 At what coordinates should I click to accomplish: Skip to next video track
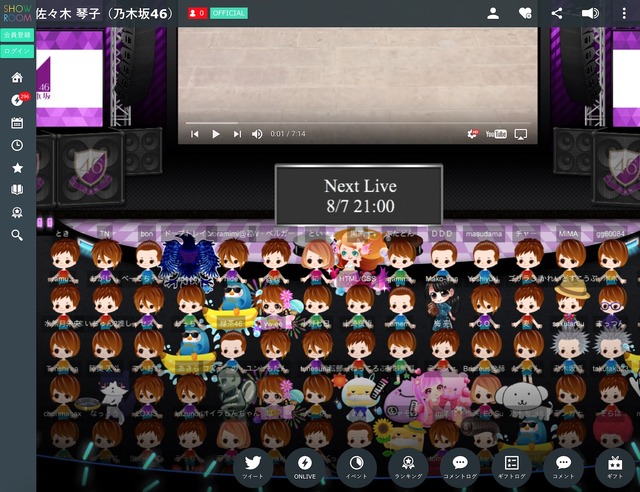pos(237,134)
